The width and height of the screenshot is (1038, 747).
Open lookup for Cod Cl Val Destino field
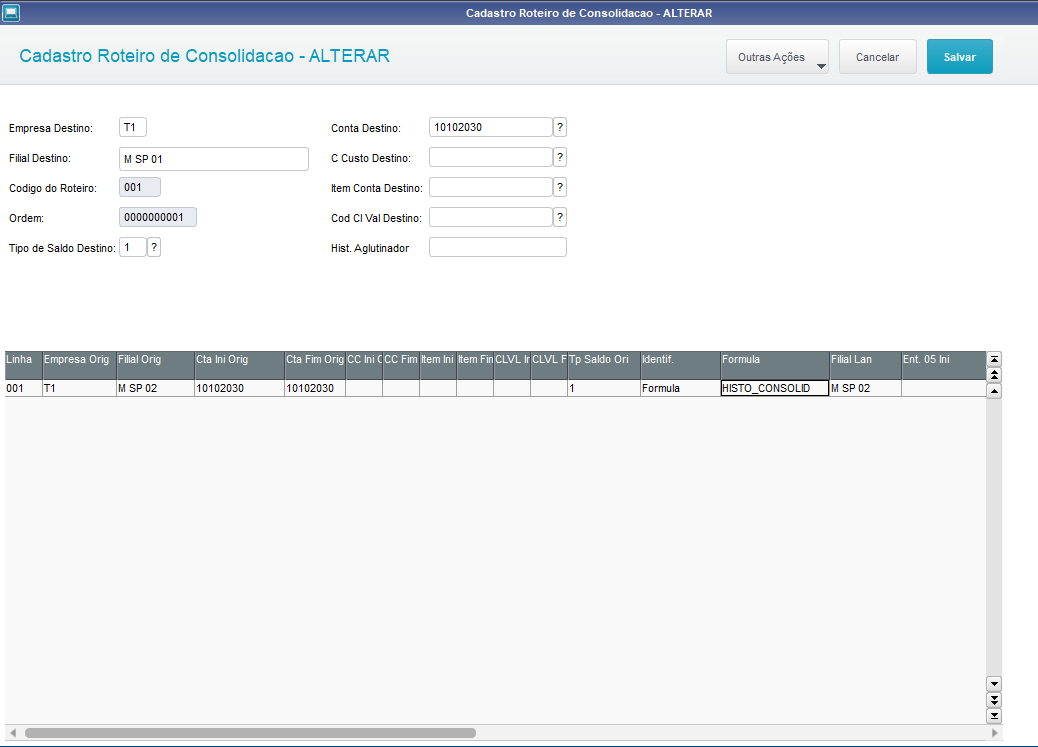coord(560,217)
